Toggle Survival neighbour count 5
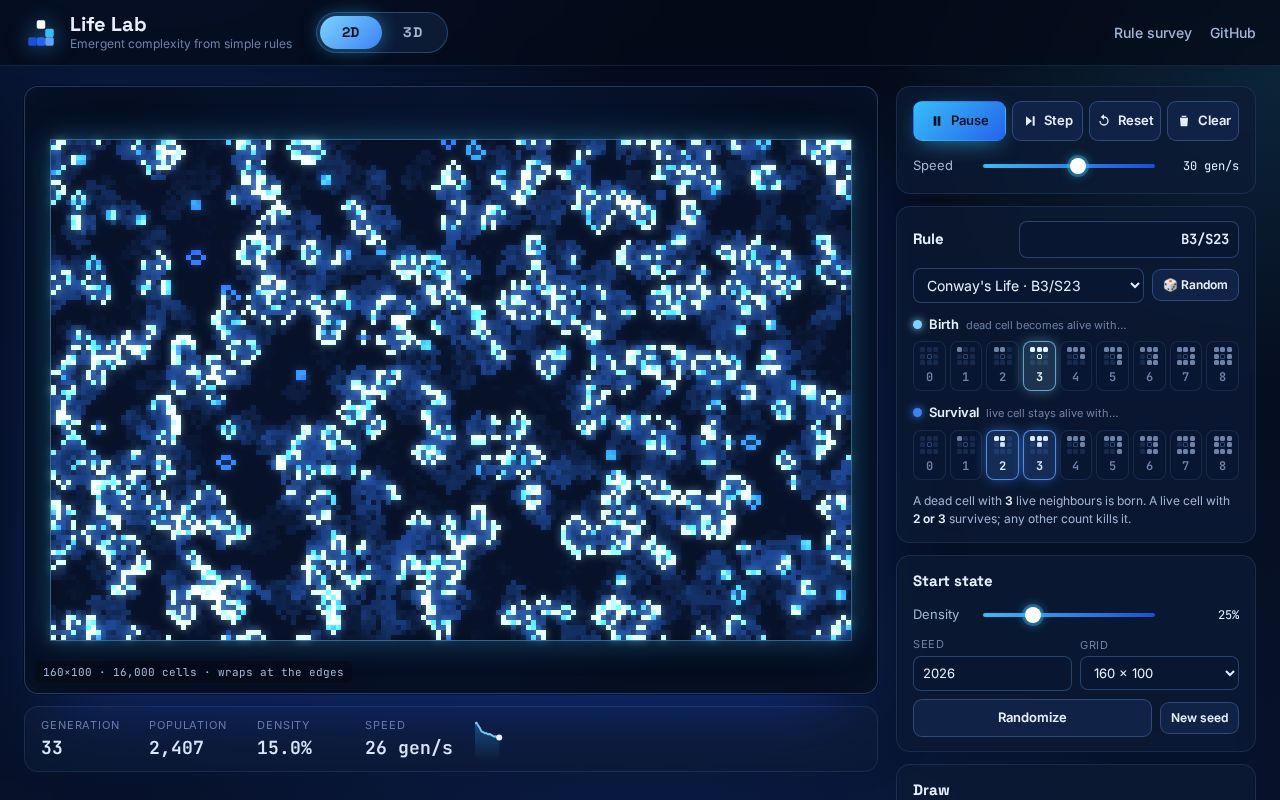This screenshot has height=800, width=1280. pos(1112,455)
